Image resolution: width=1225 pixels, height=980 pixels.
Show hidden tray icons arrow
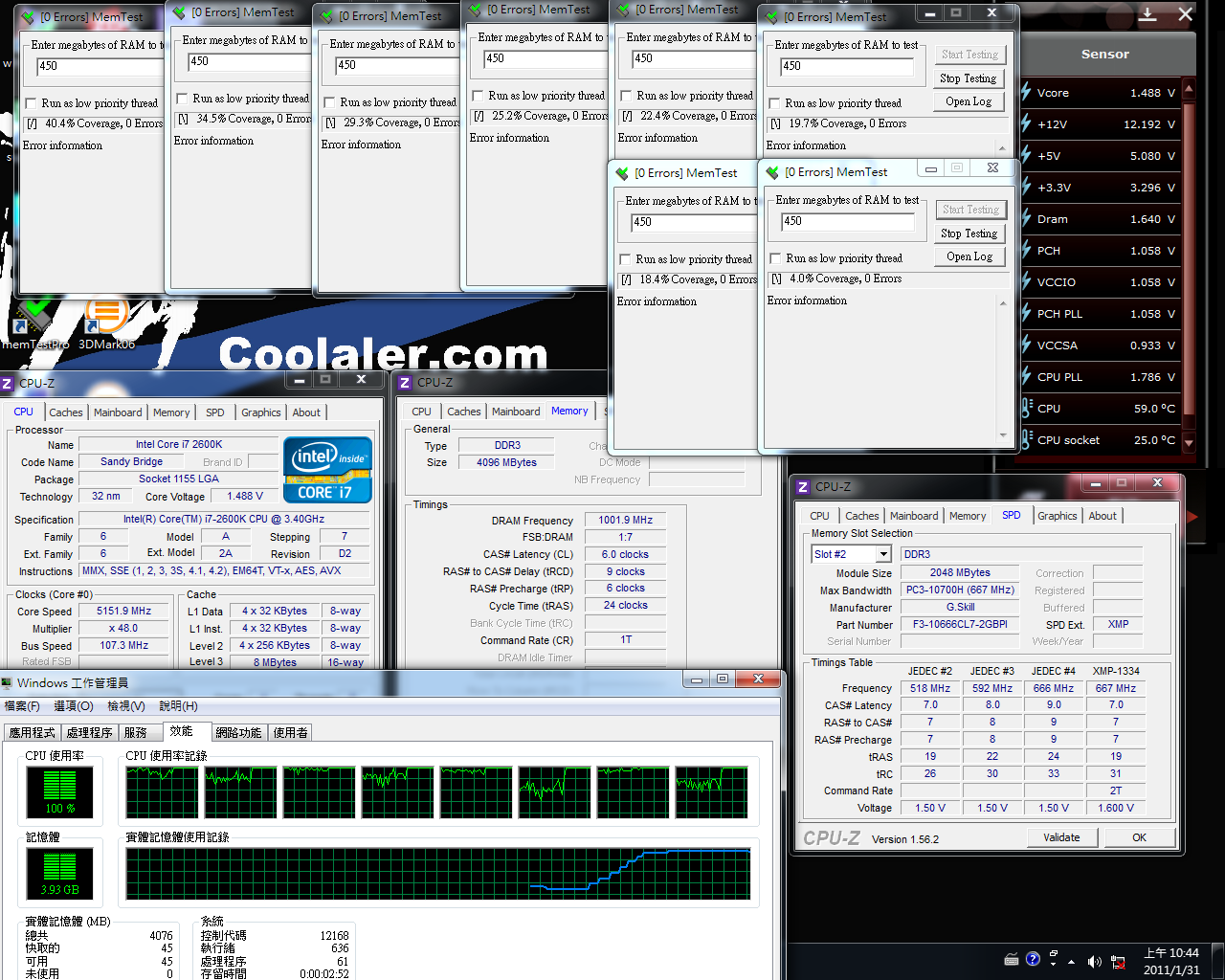pyautogui.click(x=1071, y=962)
